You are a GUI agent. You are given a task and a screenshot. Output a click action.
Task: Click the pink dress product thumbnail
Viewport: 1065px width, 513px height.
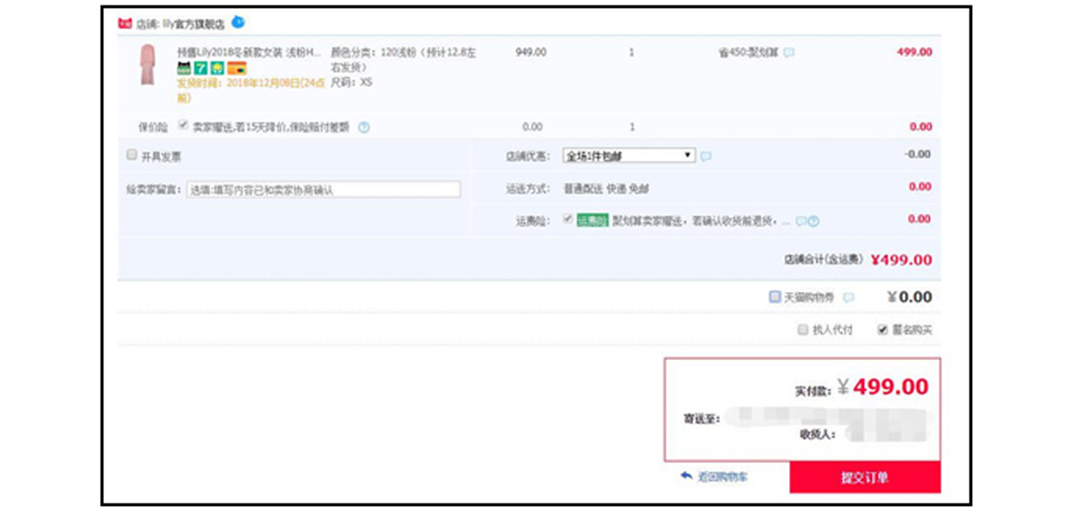click(x=147, y=66)
